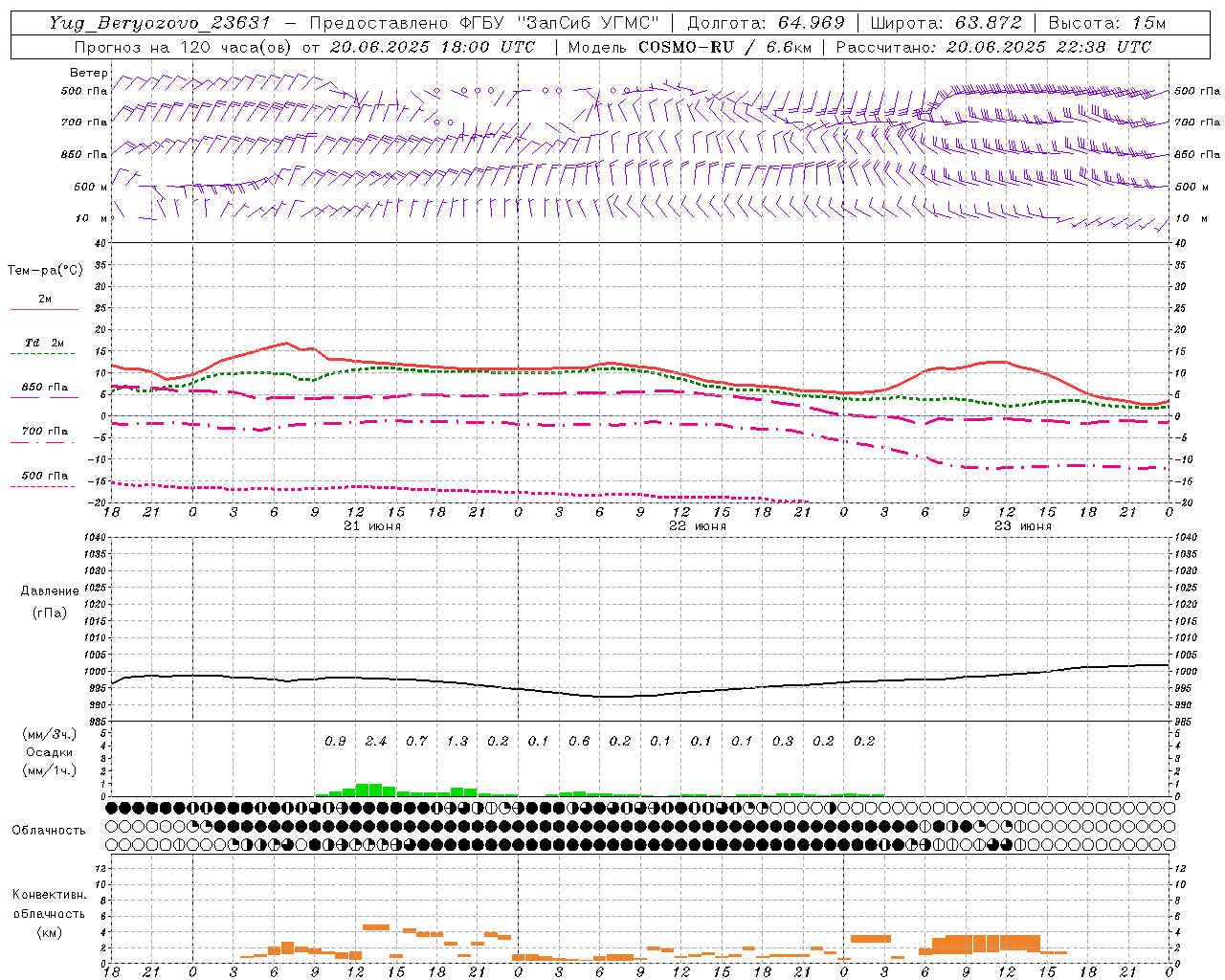The width and height of the screenshot is (1225, 980).
Task: Click the Прогноз на 120 часа(ов) forecast text
Action: (x=185, y=46)
